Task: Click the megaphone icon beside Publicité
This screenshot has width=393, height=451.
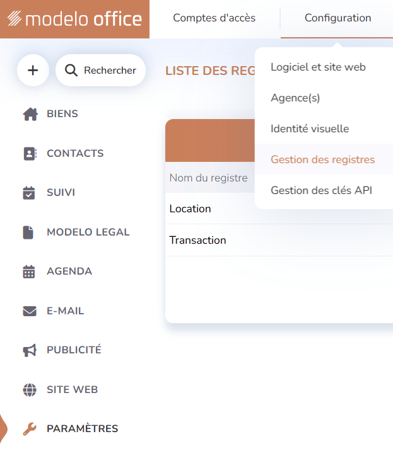Action: point(30,350)
